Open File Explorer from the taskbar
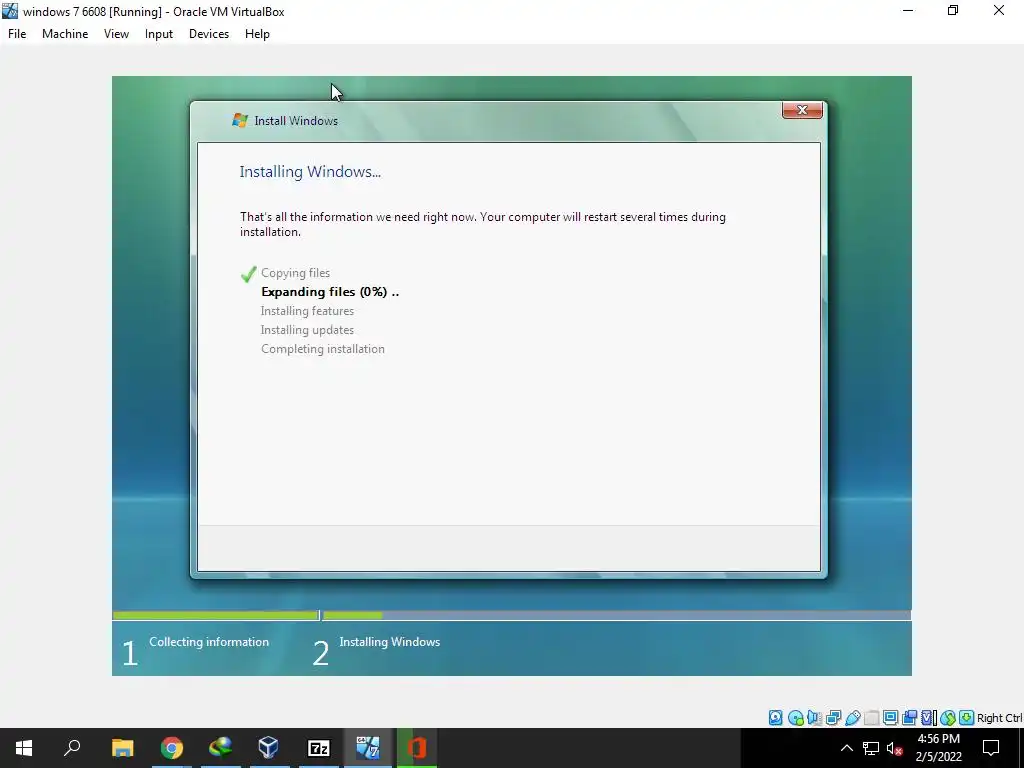 tap(122, 748)
